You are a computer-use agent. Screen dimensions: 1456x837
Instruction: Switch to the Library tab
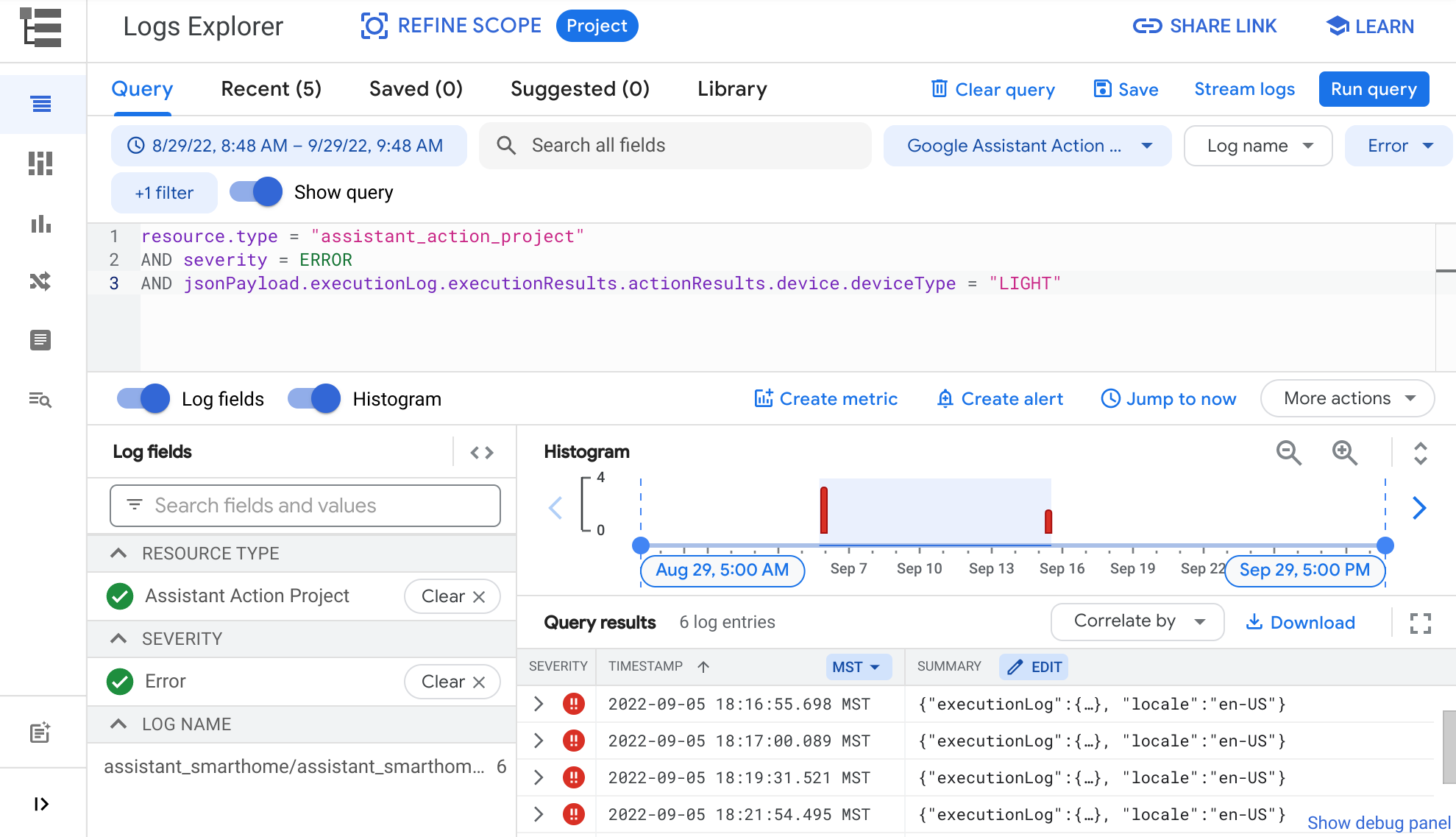coord(732,90)
